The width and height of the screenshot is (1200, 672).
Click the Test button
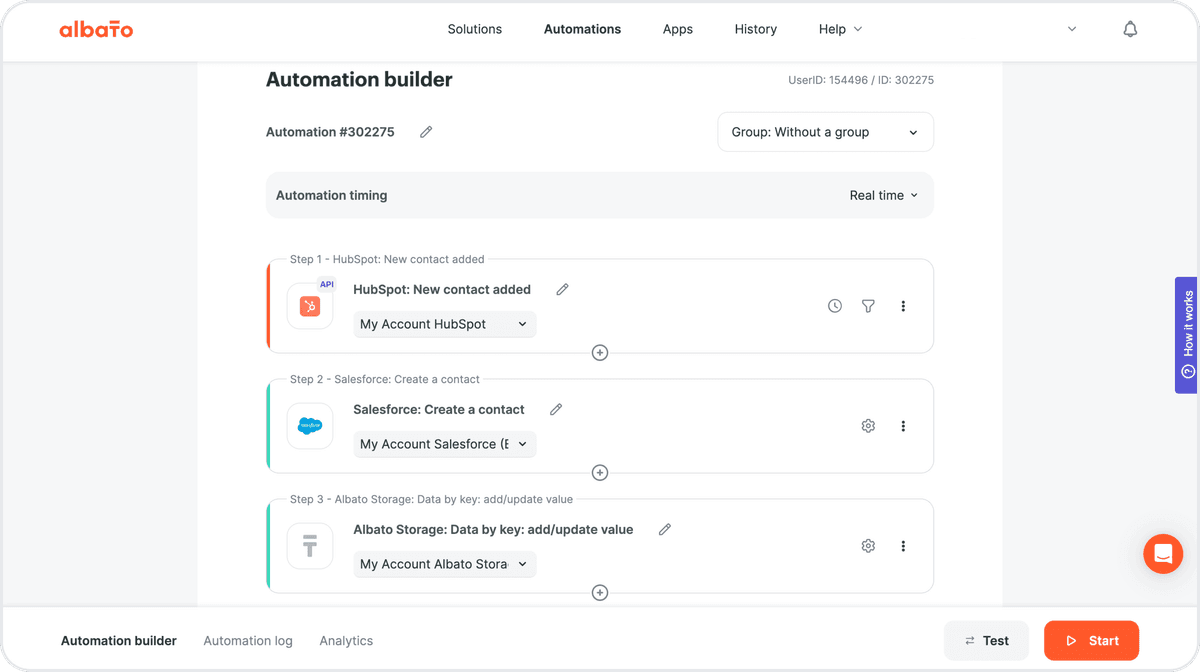point(986,641)
